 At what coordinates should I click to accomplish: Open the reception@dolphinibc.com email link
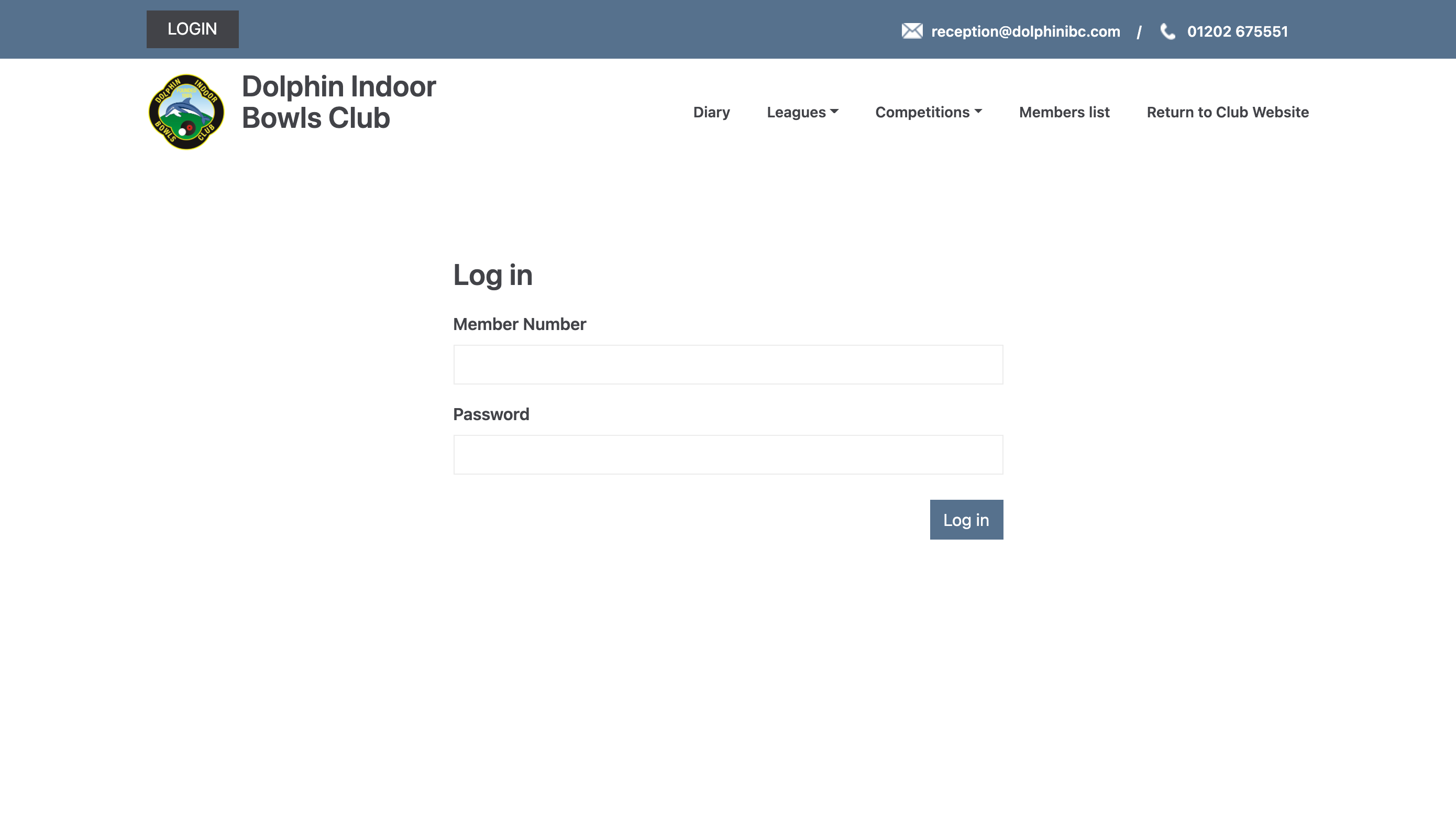[1025, 31]
